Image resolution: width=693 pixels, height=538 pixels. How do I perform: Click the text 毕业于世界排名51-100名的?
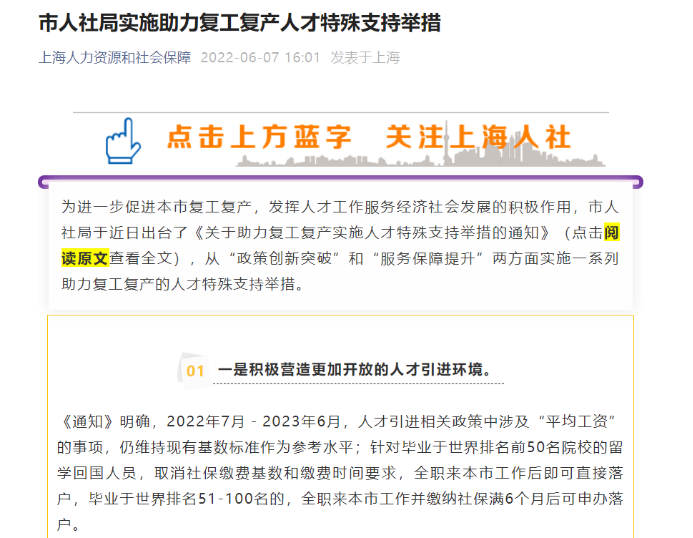pyautogui.click(x=187, y=499)
